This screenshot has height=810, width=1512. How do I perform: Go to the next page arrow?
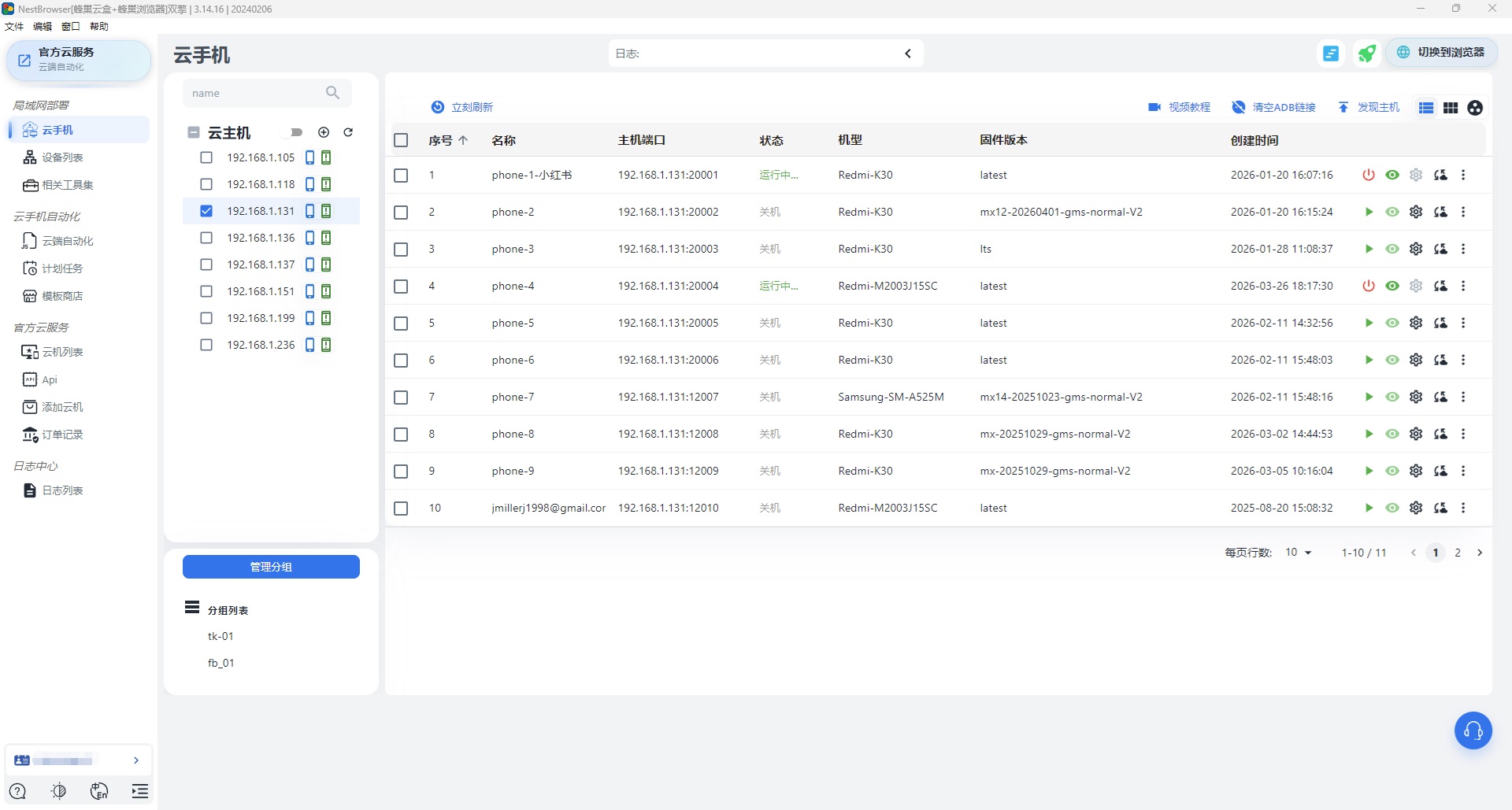(1480, 553)
